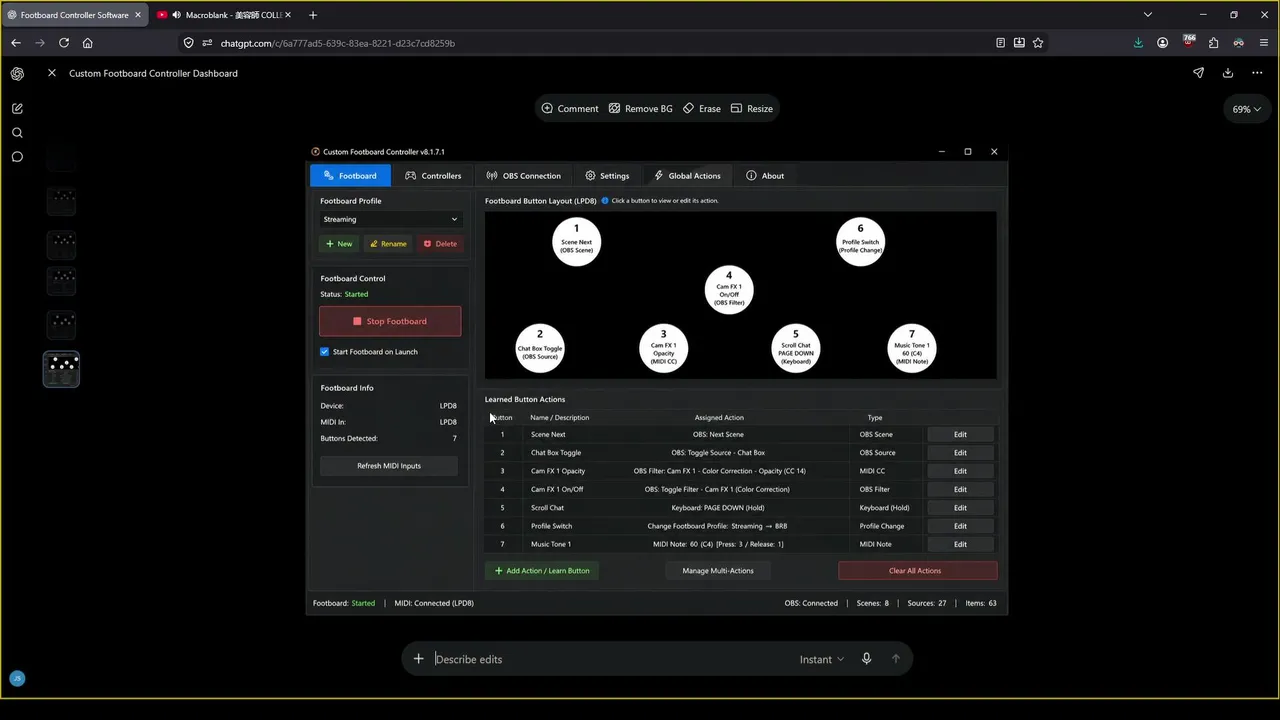Select footboard button 7 Music Tone 1
This screenshot has height=720, width=1280.
[x=912, y=347]
